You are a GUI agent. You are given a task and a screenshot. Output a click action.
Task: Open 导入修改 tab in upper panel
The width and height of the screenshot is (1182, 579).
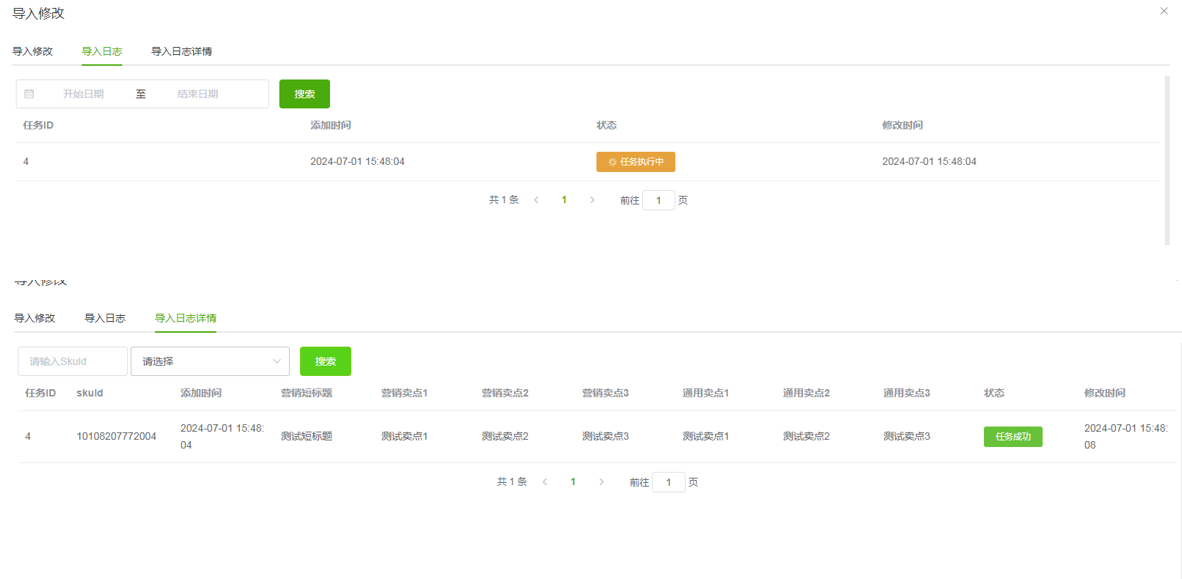pos(32,51)
